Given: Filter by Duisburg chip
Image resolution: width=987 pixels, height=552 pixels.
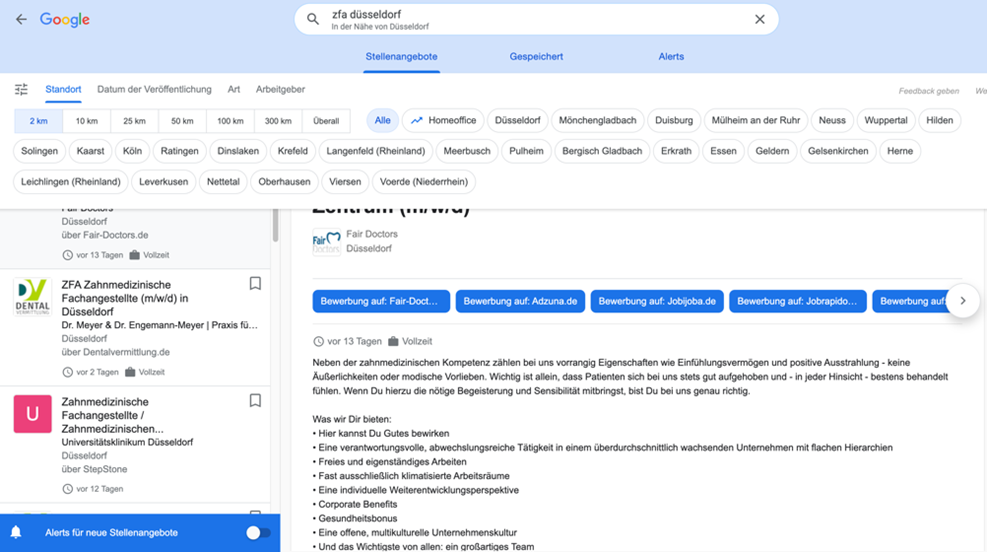Looking at the screenshot, I should [x=674, y=120].
